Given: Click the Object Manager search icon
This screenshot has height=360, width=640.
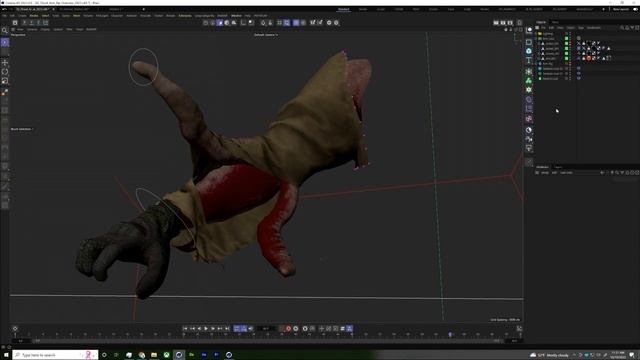Looking at the screenshot, I should pos(622,28).
